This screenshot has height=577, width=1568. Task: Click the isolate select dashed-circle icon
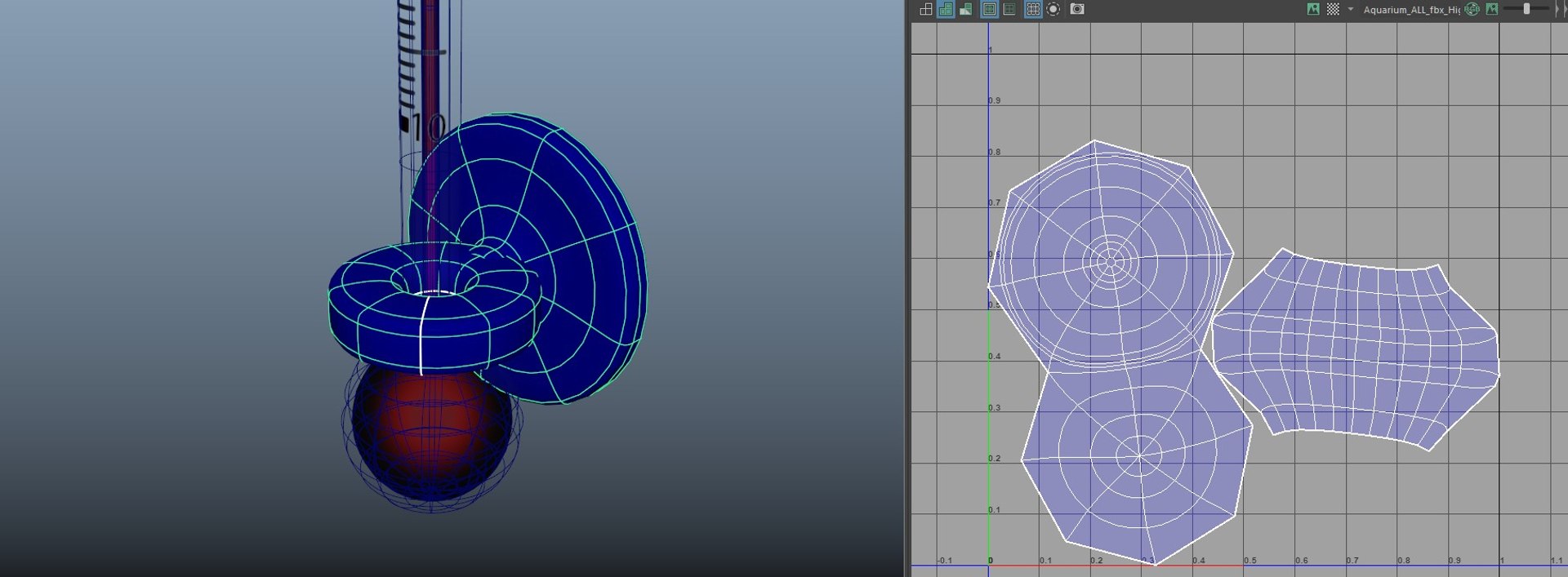(1053, 9)
